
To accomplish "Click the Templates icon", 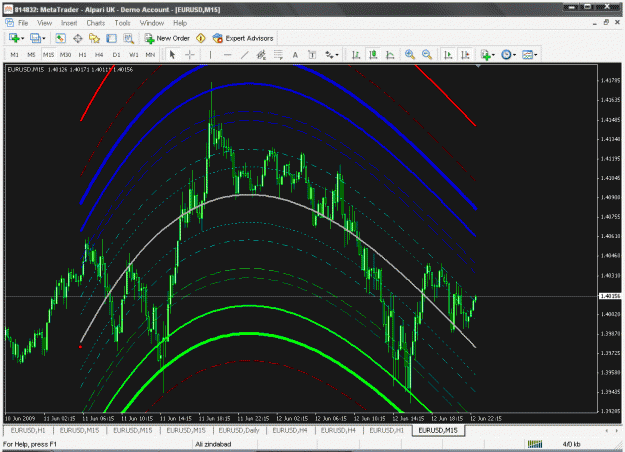I will click(527, 55).
